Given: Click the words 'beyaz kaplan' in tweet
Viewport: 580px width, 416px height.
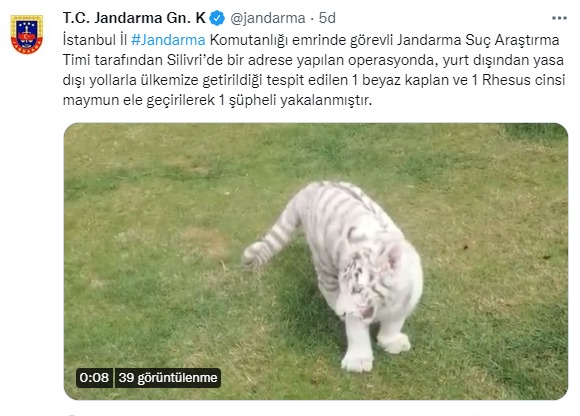Looking at the screenshot, I should 408,80.
